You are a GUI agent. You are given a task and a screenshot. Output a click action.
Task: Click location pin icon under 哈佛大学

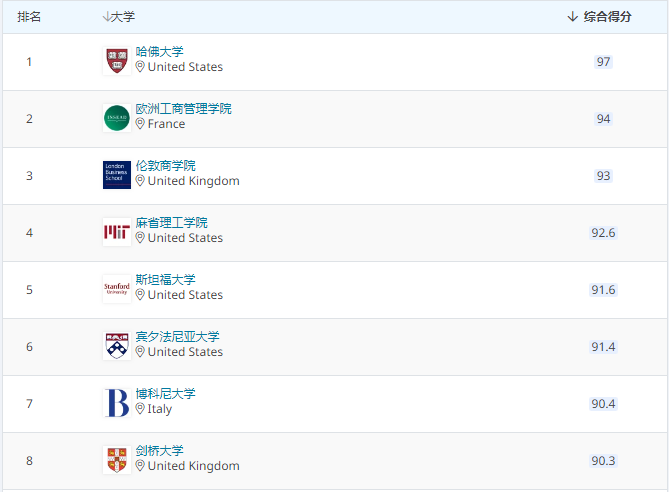[x=140, y=67]
